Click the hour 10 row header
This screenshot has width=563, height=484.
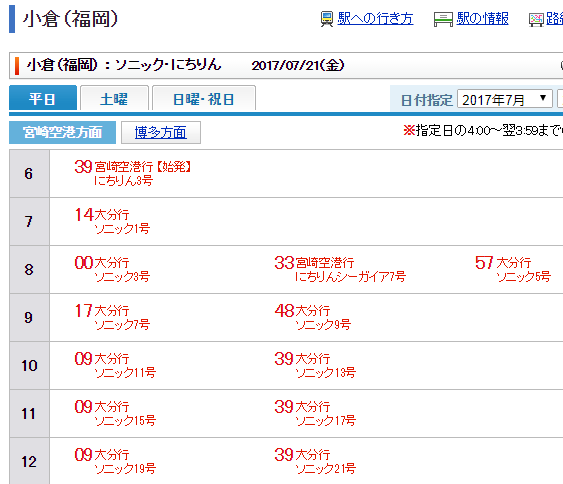29,366
